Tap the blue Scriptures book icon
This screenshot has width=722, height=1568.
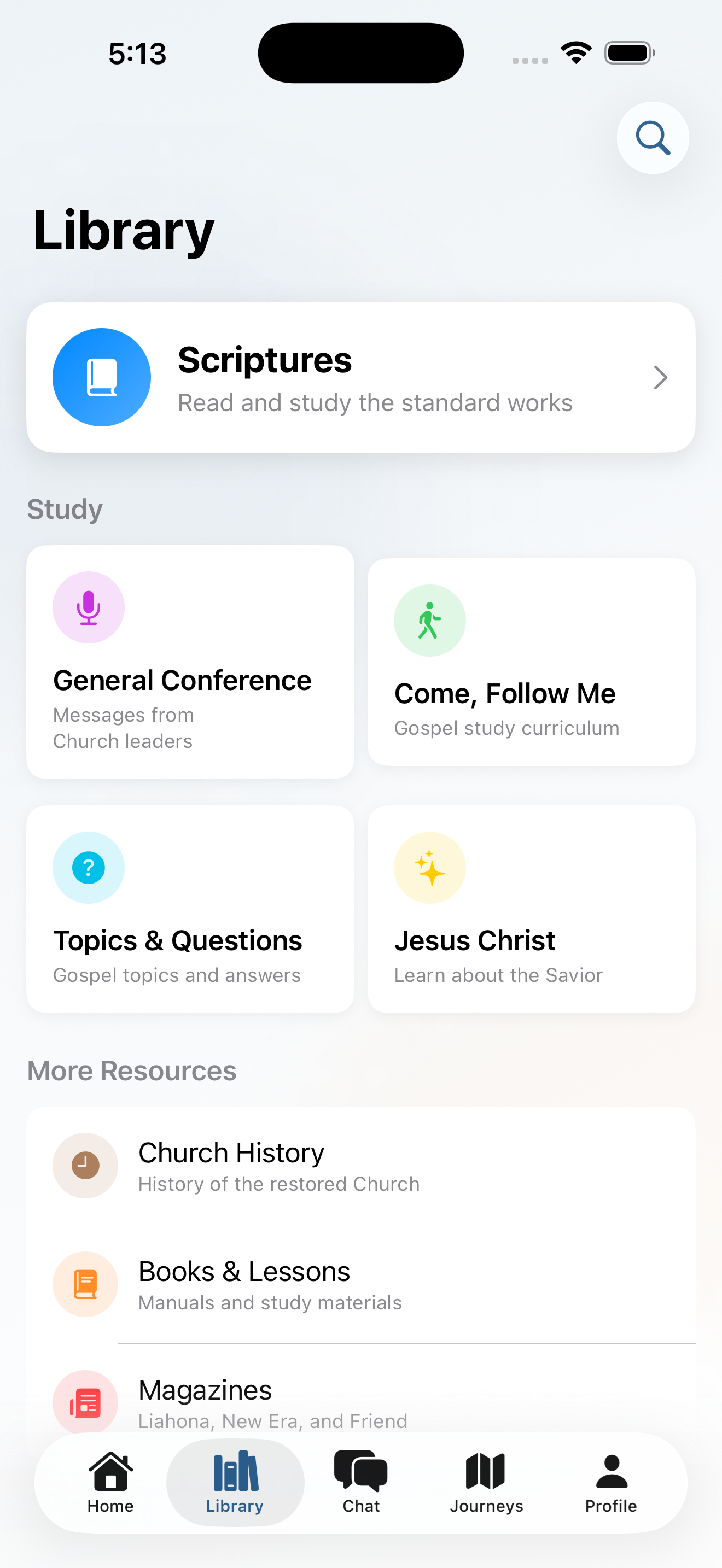click(x=102, y=377)
